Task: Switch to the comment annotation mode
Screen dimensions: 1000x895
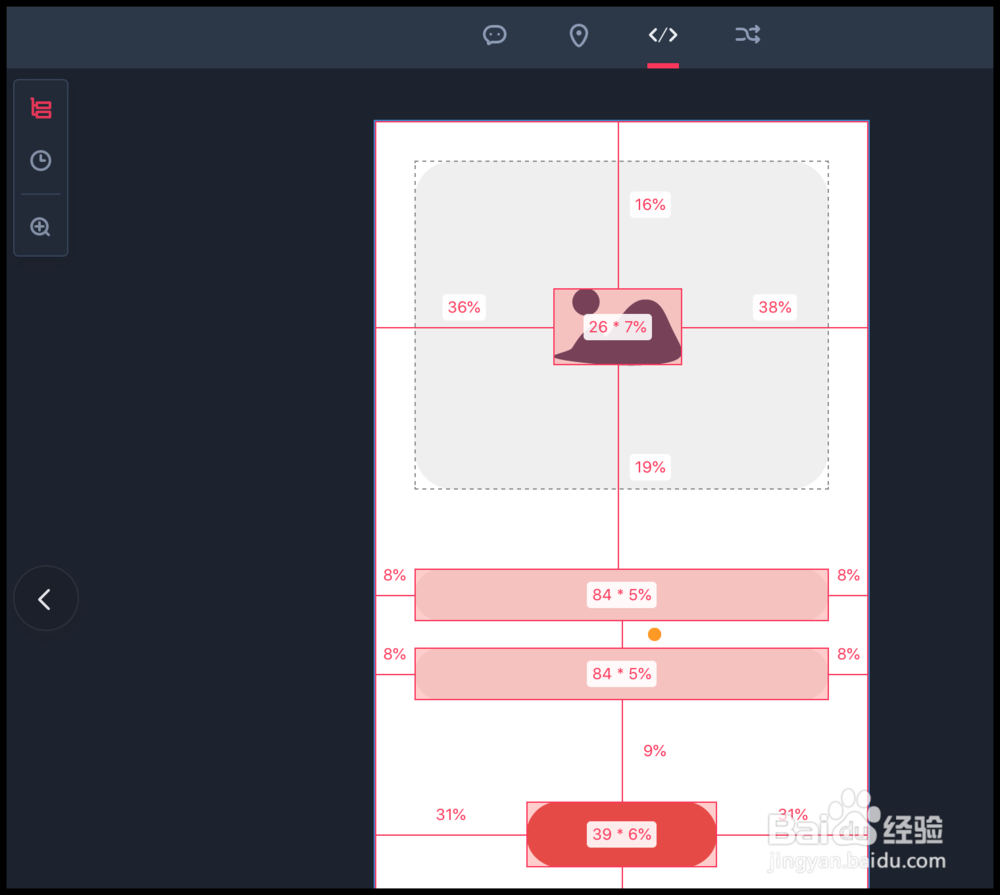Action: 494,35
